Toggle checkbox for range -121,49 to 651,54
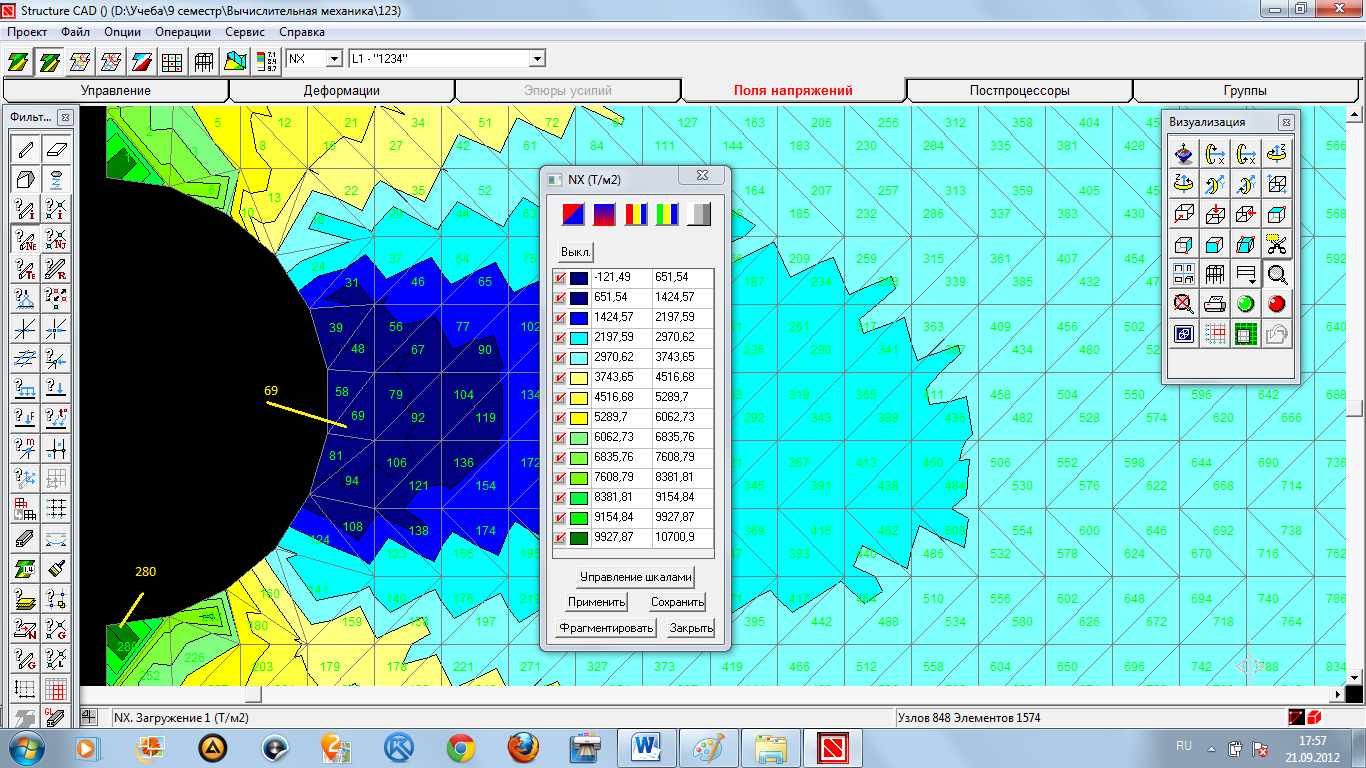Screen dimensions: 1366x768 (560, 277)
